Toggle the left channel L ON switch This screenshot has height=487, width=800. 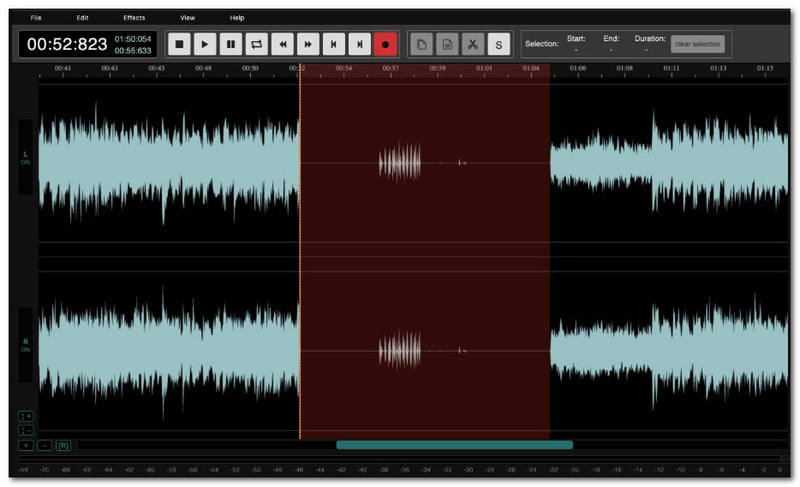(26, 158)
